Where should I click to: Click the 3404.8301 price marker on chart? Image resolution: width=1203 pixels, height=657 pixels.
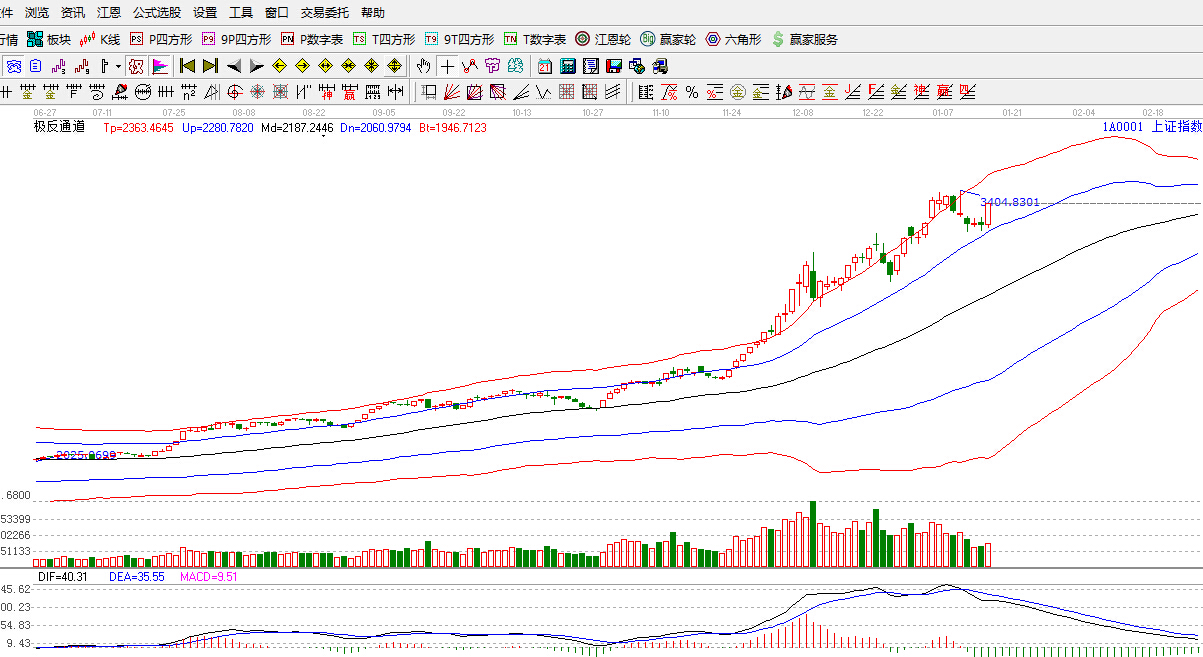1009,202
